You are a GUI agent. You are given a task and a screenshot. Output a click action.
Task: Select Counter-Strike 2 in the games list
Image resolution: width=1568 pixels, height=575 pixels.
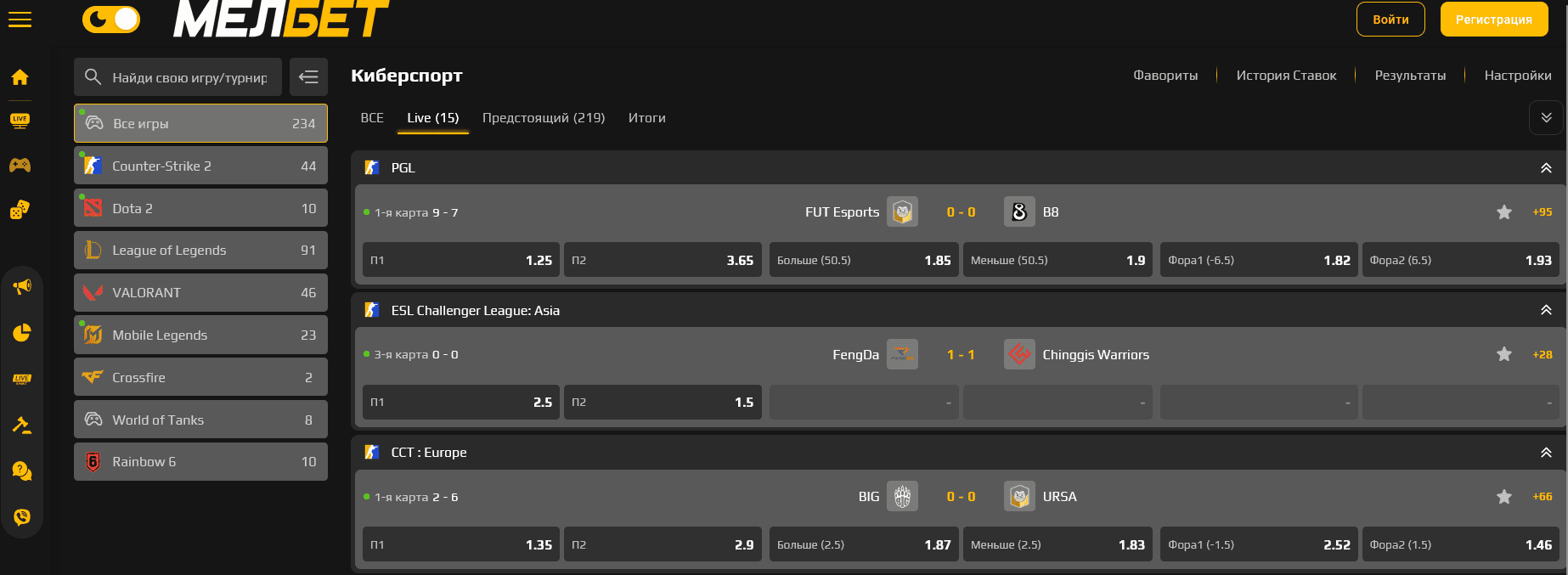[x=200, y=166]
